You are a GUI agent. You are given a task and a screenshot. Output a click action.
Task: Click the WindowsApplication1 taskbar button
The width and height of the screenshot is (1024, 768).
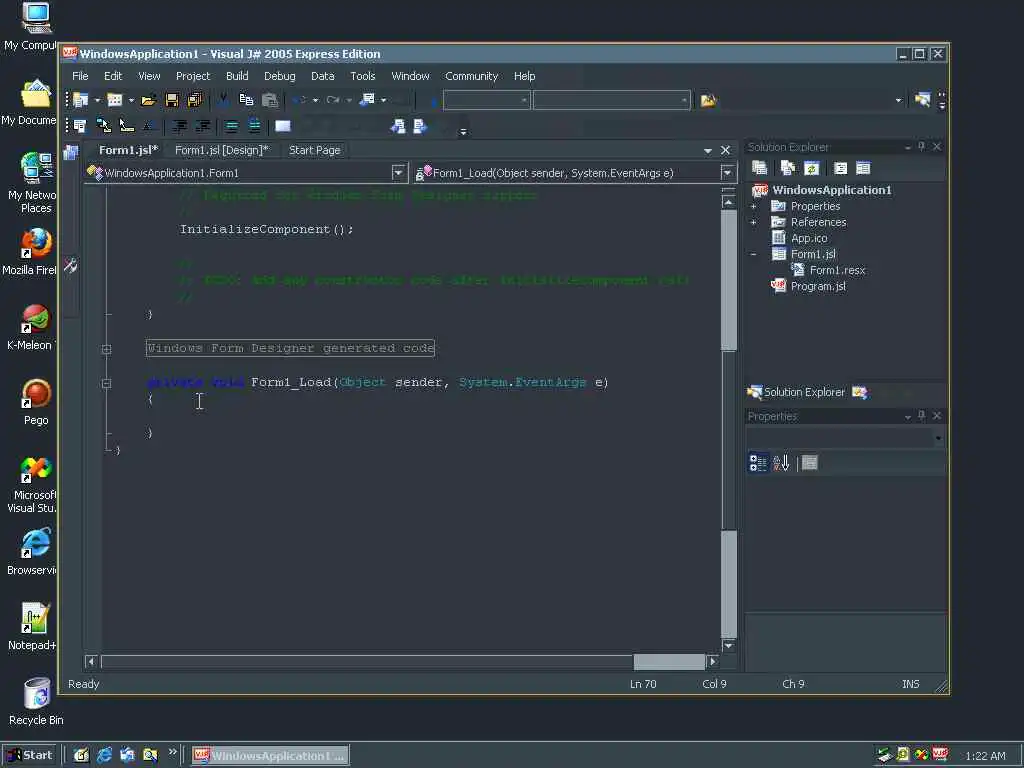tap(270, 756)
